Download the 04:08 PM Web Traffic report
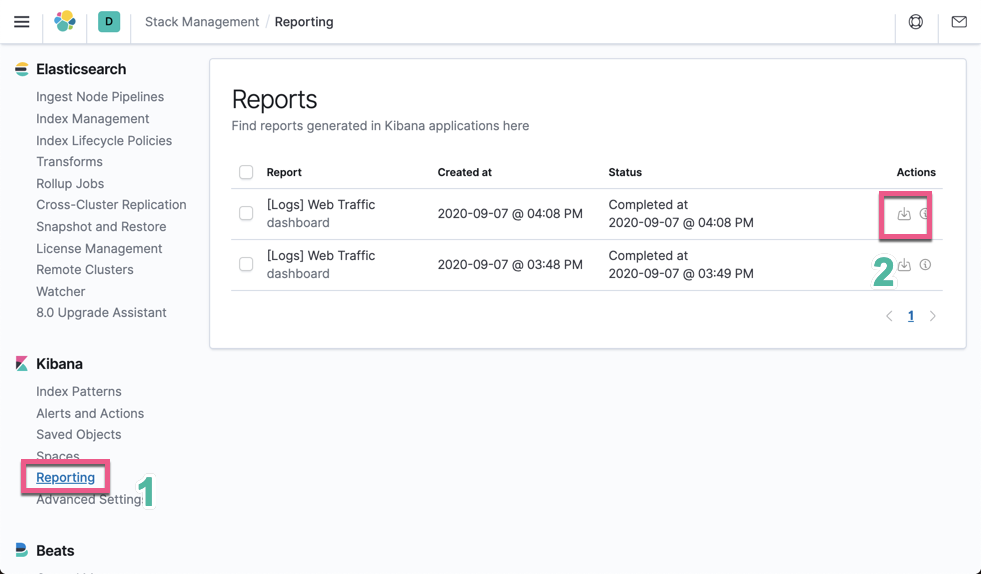This screenshot has height=574, width=981. (x=904, y=214)
